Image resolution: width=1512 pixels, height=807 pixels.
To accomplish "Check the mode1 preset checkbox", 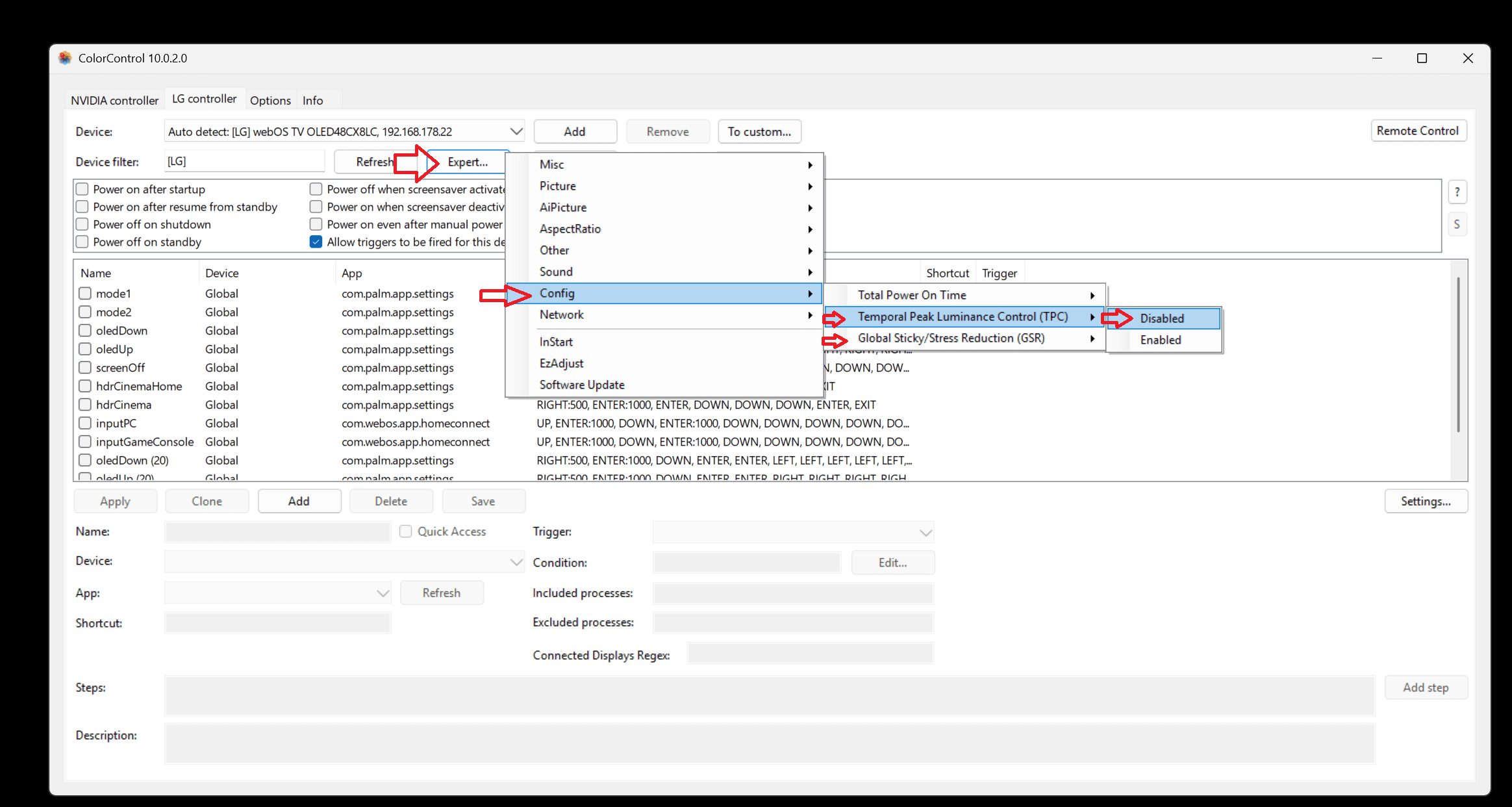I will point(85,294).
